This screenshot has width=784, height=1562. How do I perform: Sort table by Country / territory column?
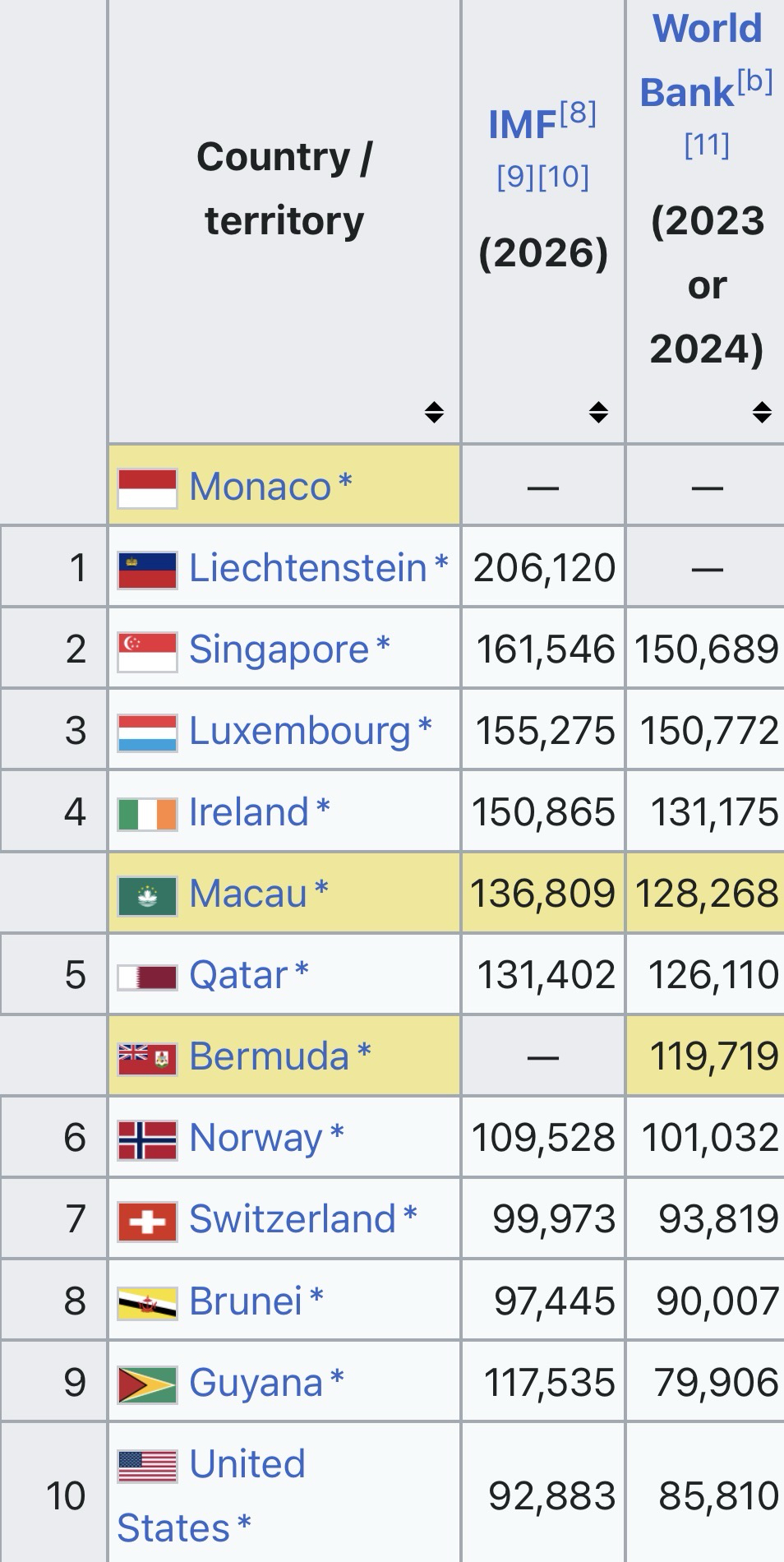pos(434,412)
